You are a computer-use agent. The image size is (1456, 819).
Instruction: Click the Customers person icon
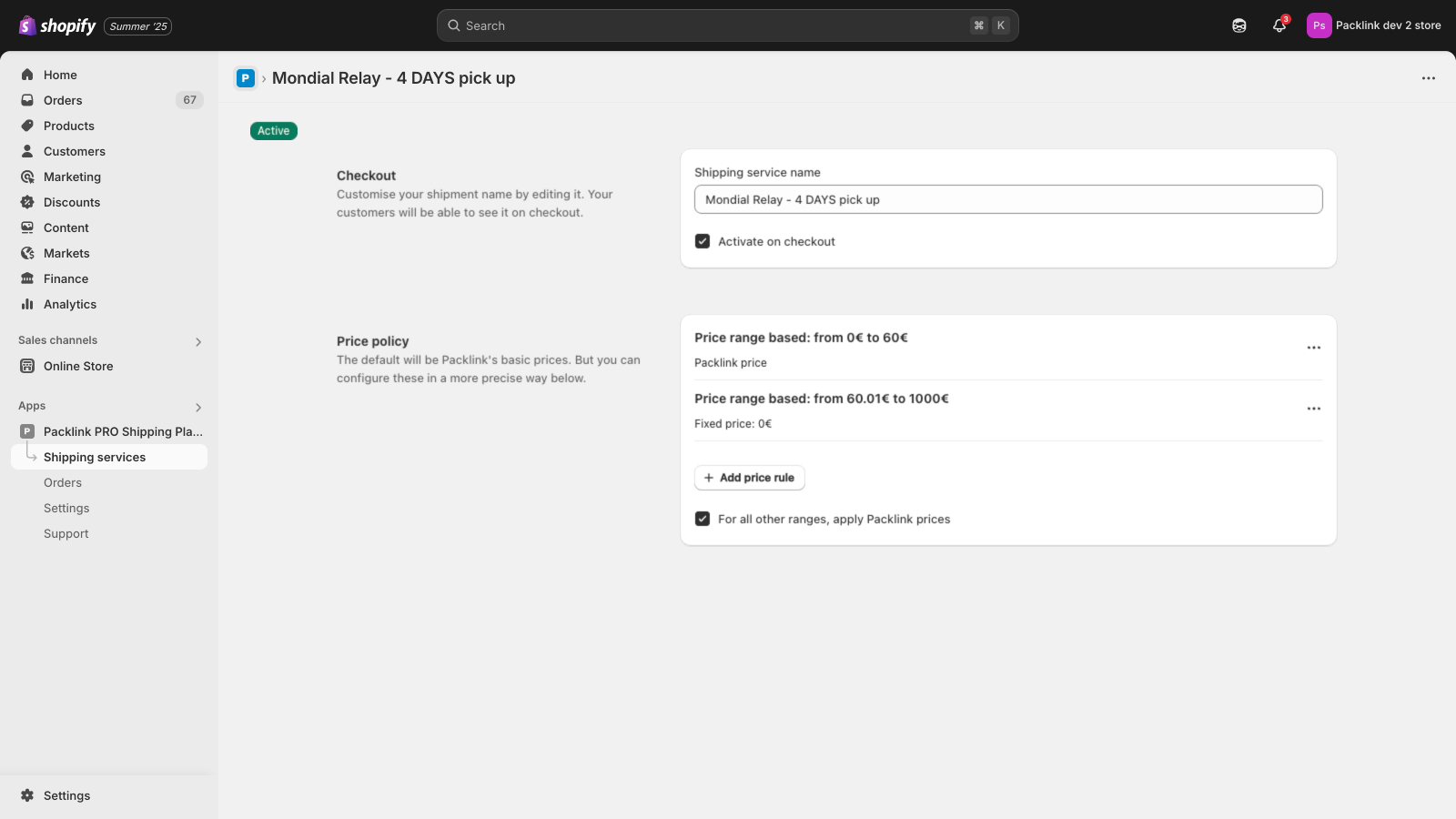27,151
